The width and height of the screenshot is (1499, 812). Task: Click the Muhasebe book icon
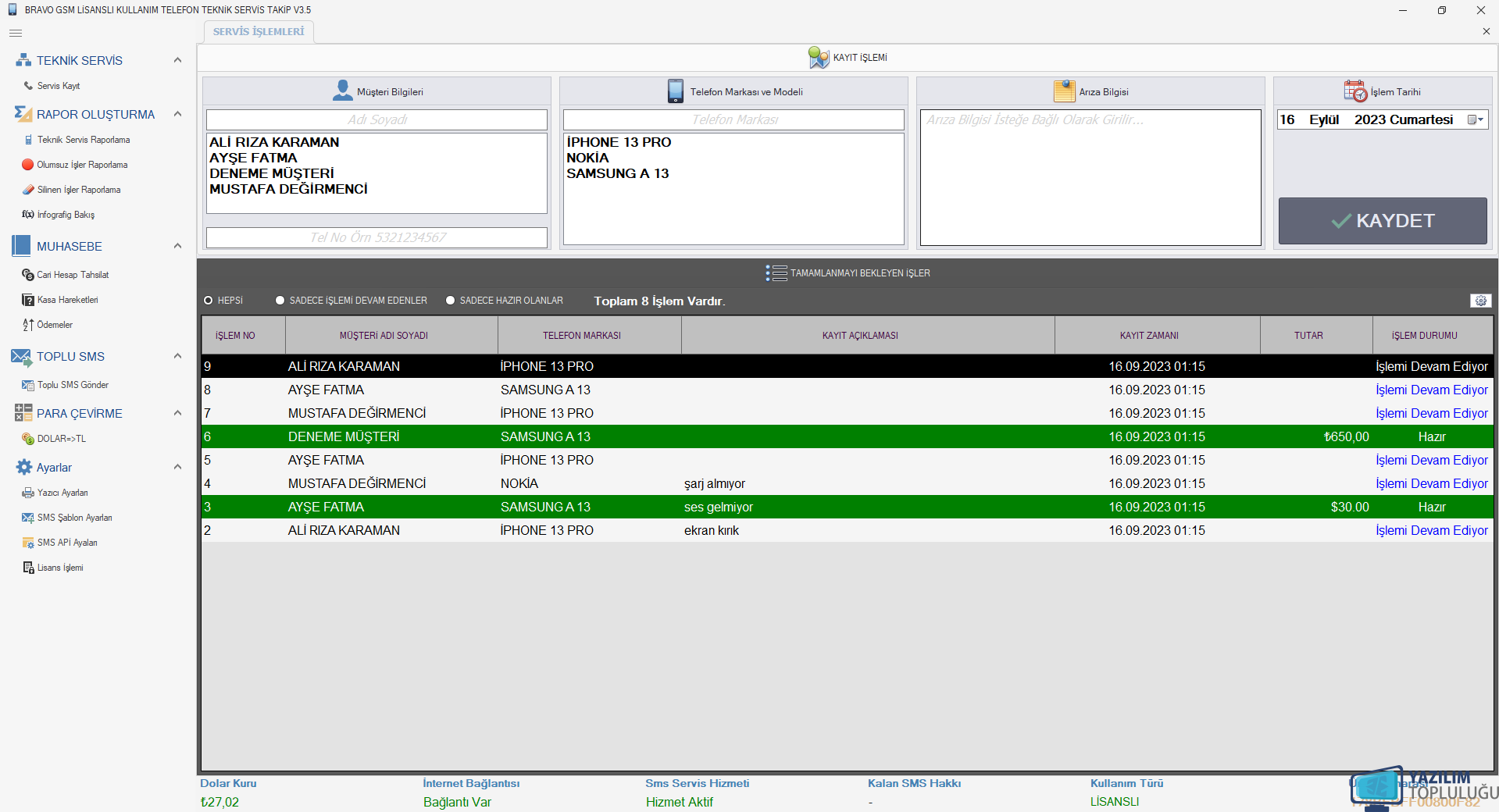point(21,246)
